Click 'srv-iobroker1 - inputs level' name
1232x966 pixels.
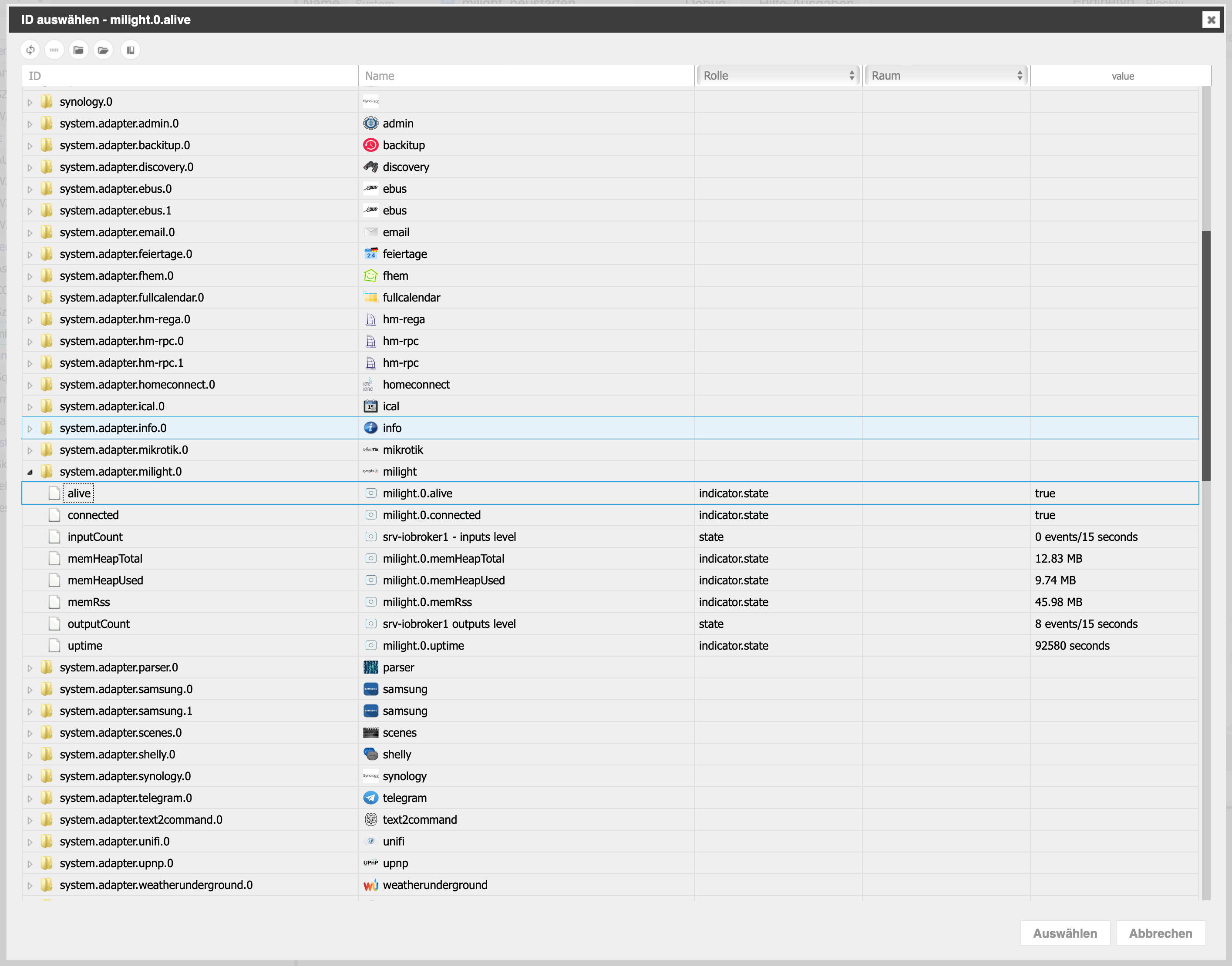[x=449, y=537]
